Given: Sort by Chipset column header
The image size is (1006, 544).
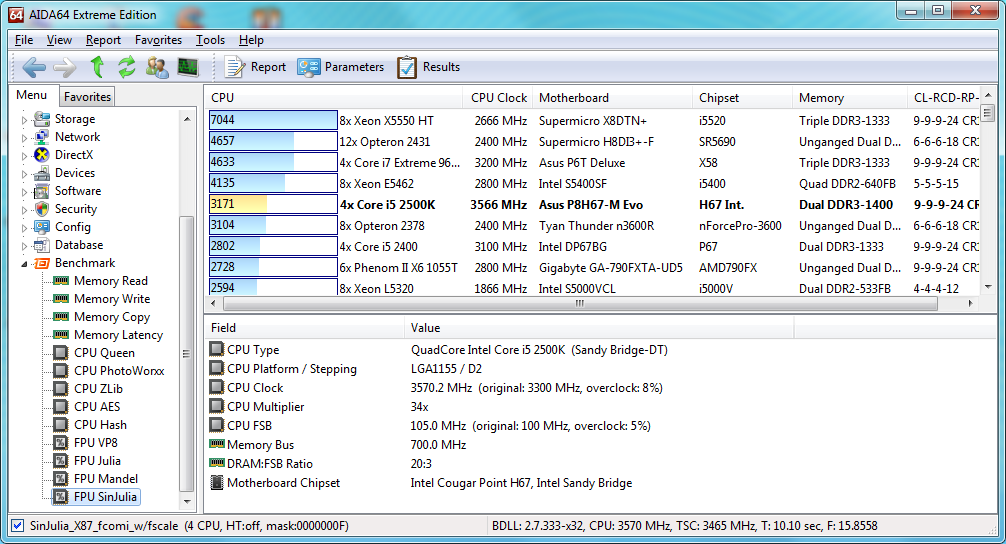Looking at the screenshot, I should 742,98.
